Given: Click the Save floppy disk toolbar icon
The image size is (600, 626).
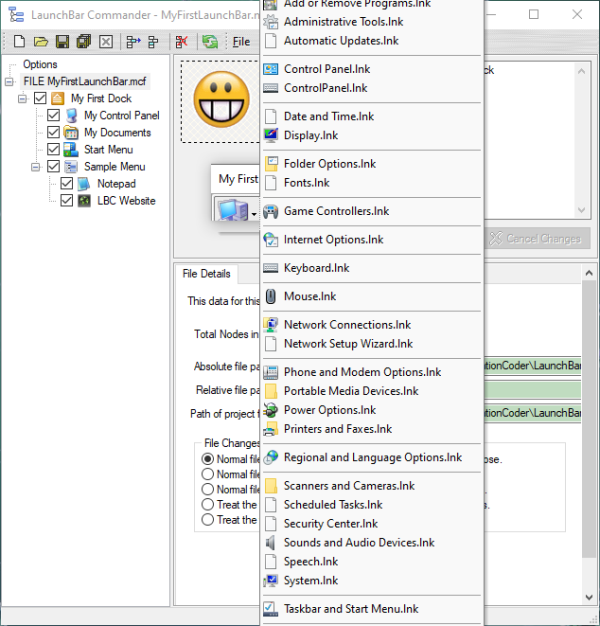Looking at the screenshot, I should pos(62,42).
